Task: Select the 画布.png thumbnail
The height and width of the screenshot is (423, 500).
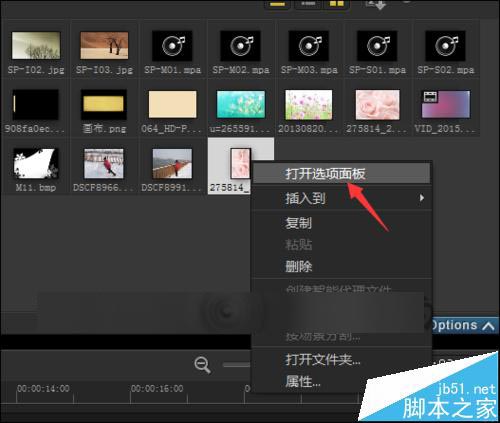Action: pyautogui.click(x=104, y=104)
